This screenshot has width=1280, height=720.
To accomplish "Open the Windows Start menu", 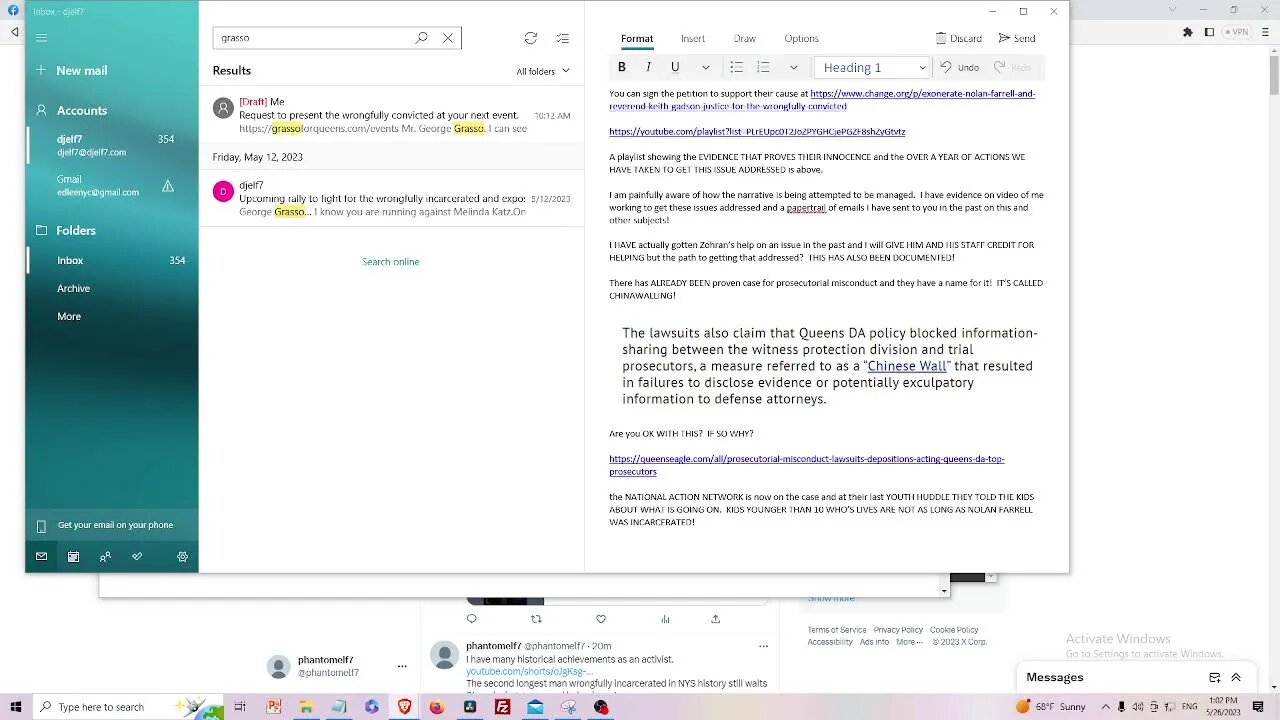I will 15,707.
